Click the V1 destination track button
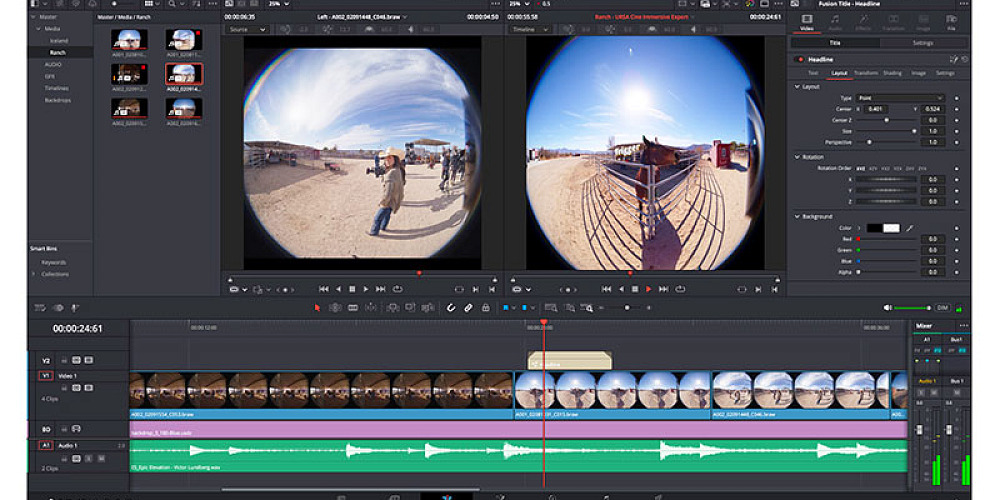This screenshot has height=500, width=1000. coord(45,376)
